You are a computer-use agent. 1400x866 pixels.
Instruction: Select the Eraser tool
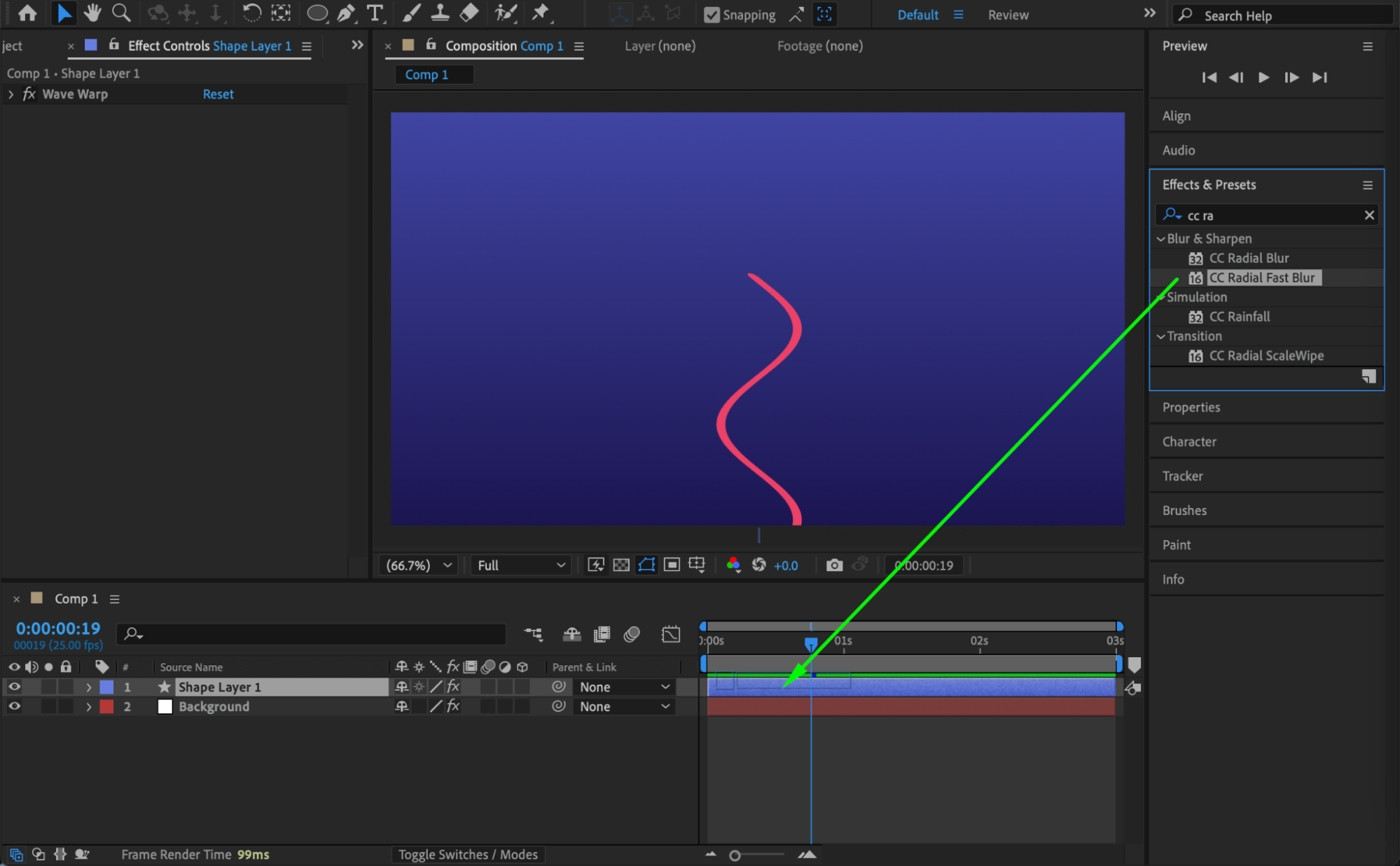tap(469, 13)
